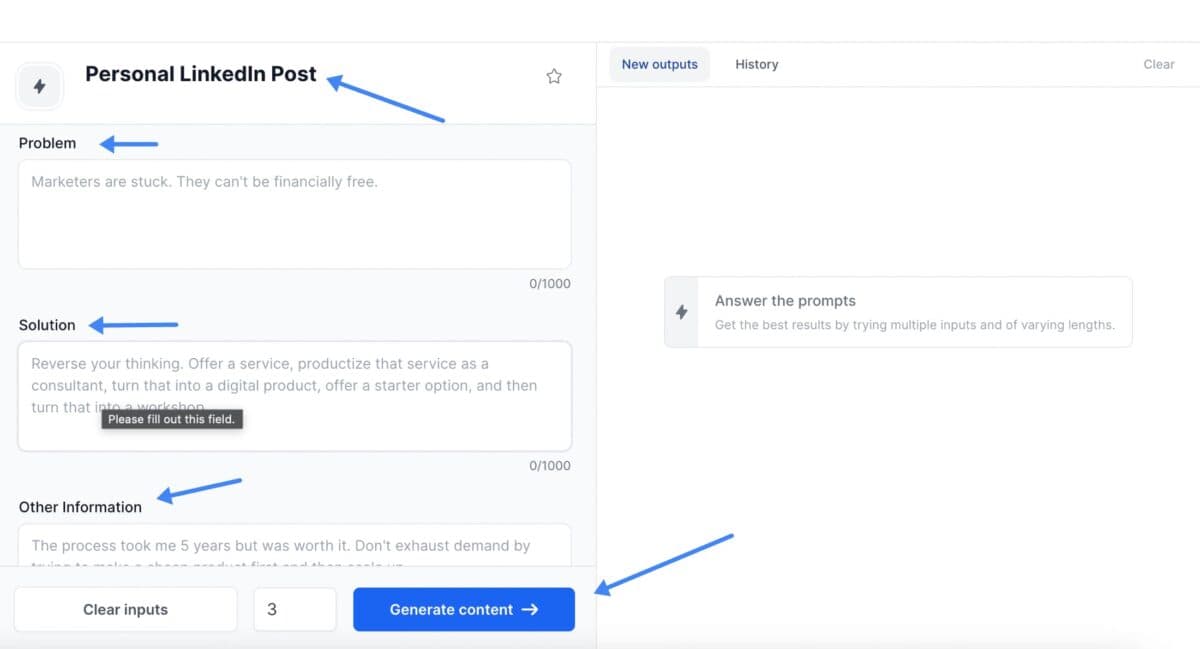Dismiss the Please fill out this field tooltip

(171, 419)
